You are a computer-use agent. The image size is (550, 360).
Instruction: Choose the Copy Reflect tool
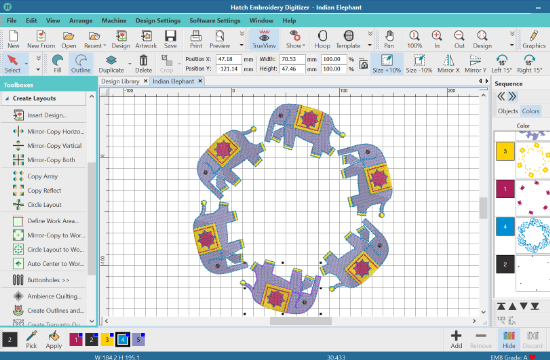tap(44, 191)
